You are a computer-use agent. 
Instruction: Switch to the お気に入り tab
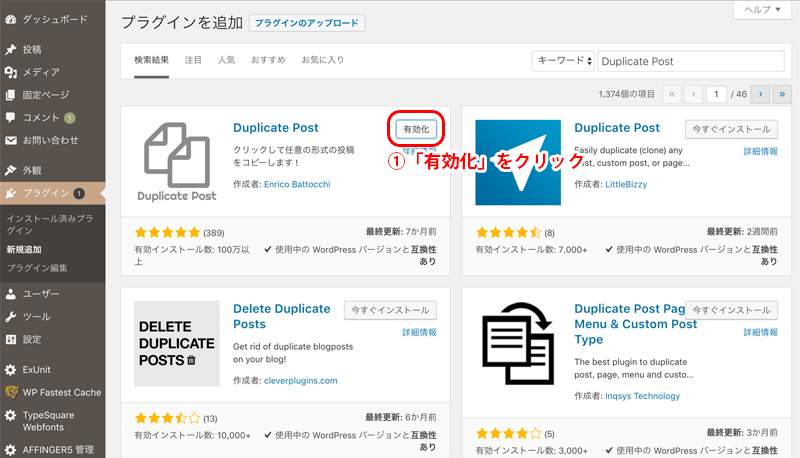[322, 60]
